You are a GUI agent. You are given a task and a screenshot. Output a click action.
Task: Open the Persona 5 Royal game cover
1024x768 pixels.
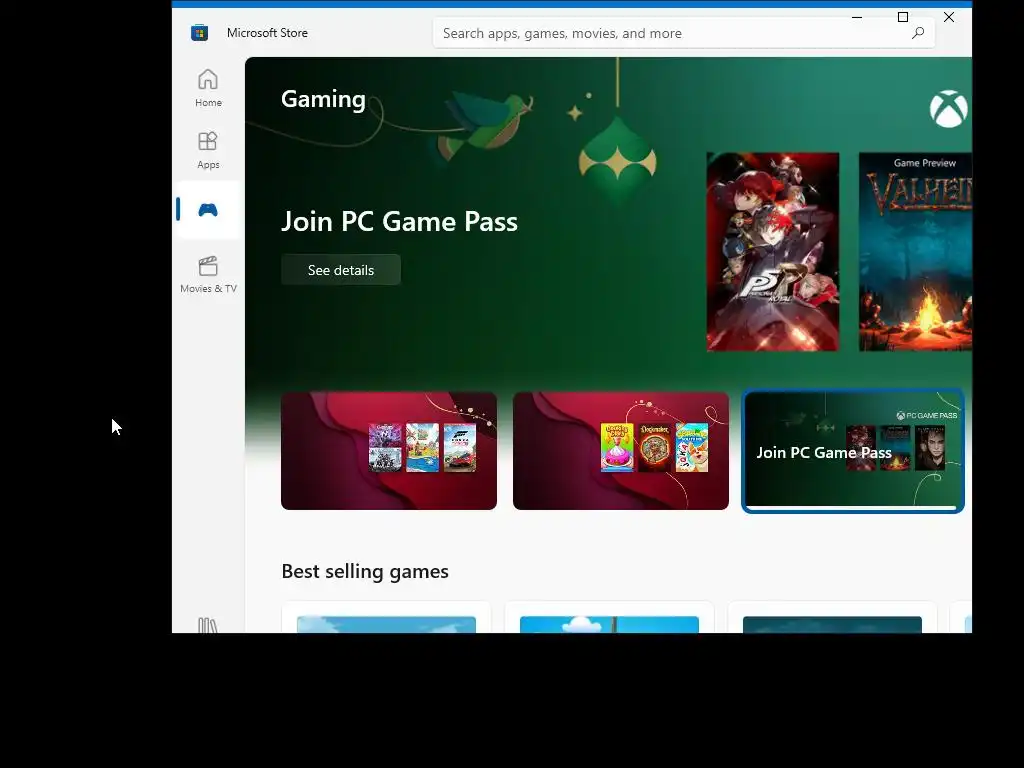point(773,252)
